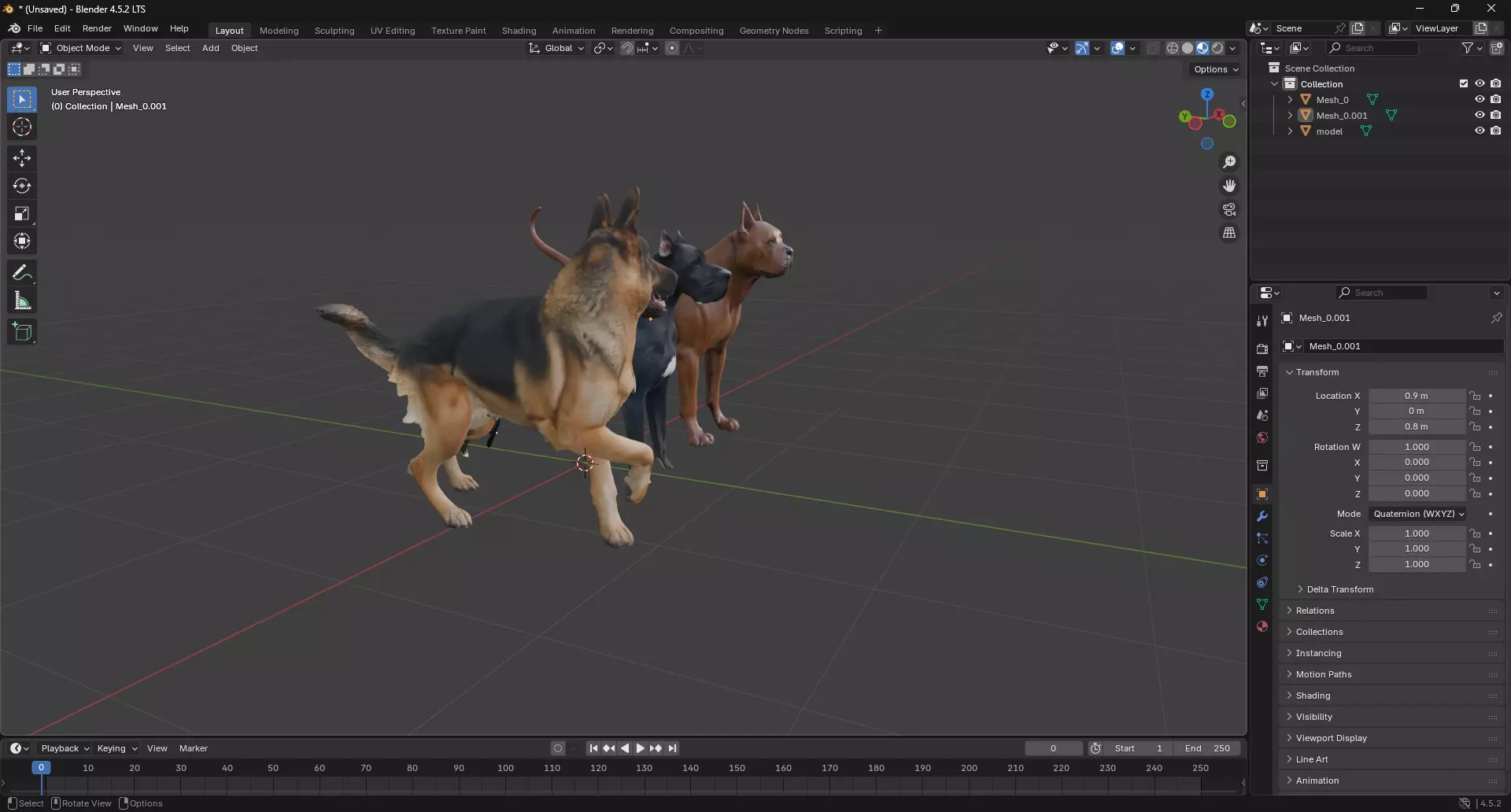This screenshot has width=1511, height=812.
Task: Disable Mesh_0 in renders camera icon
Action: tap(1496, 100)
